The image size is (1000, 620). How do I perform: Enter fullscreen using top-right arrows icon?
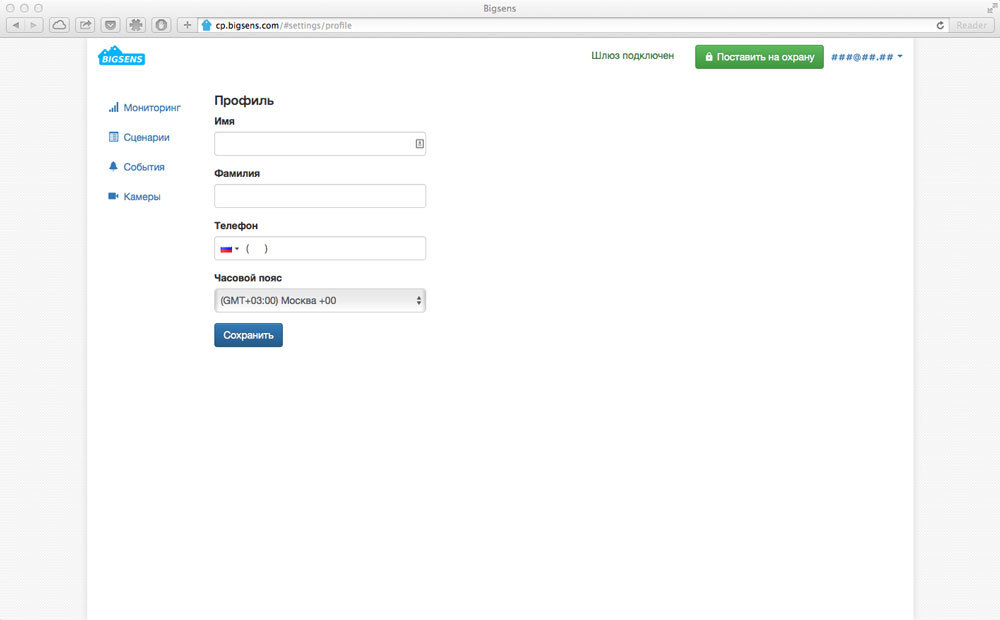click(991, 8)
